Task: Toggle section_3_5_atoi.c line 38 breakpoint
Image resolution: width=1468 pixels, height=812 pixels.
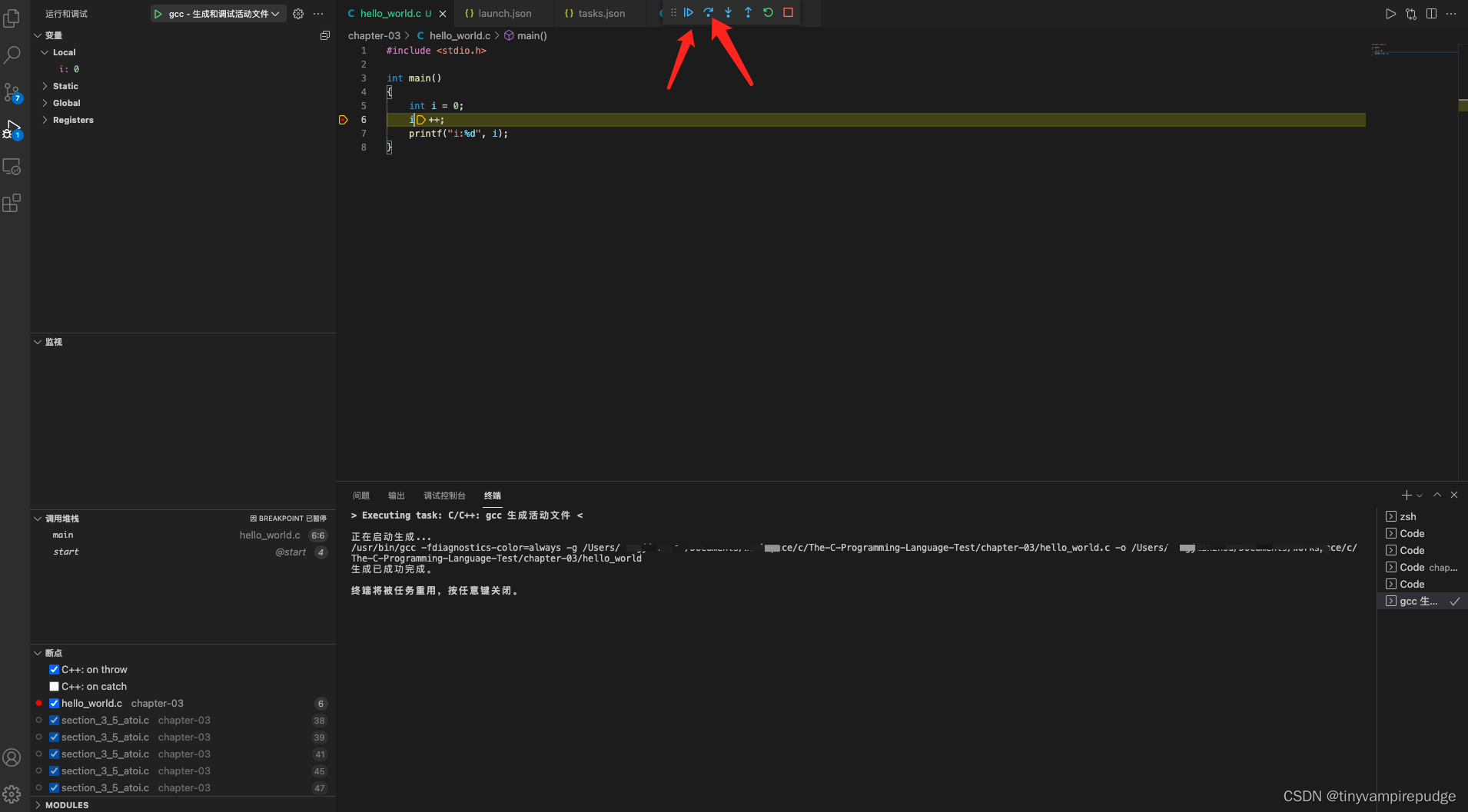Action: coord(55,721)
